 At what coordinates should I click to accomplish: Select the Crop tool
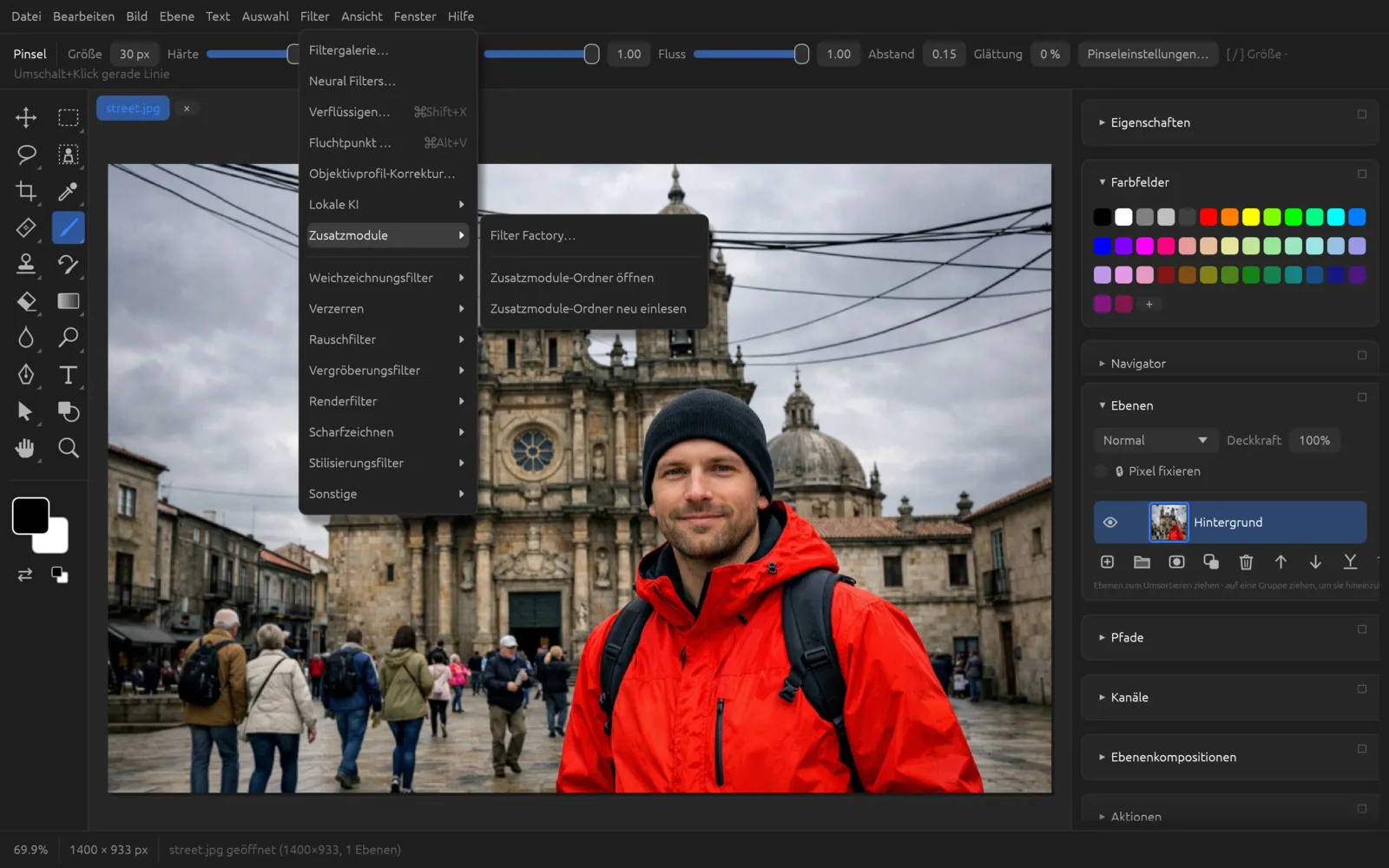click(x=26, y=191)
